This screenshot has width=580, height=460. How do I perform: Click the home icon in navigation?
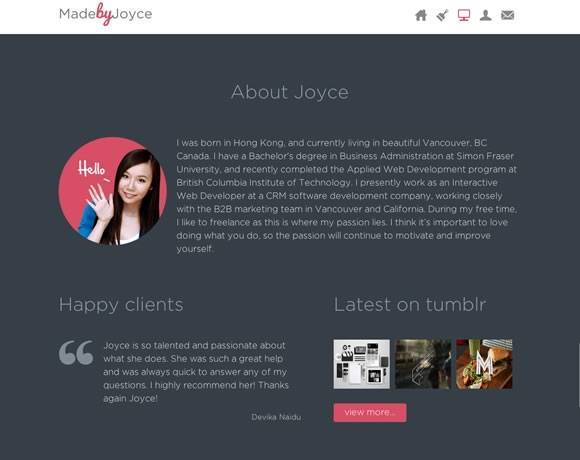pyautogui.click(x=421, y=16)
